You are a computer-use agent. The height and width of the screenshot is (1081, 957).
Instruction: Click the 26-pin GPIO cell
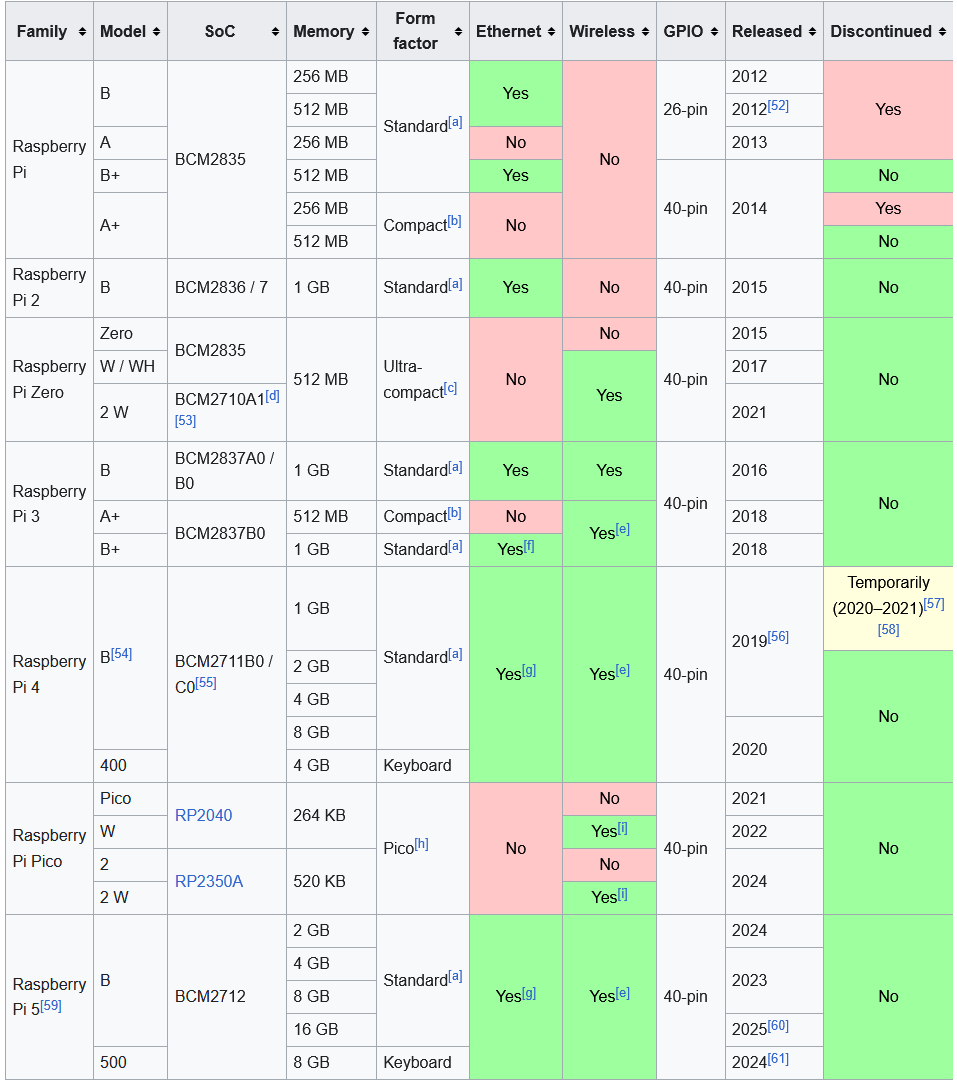coord(691,110)
